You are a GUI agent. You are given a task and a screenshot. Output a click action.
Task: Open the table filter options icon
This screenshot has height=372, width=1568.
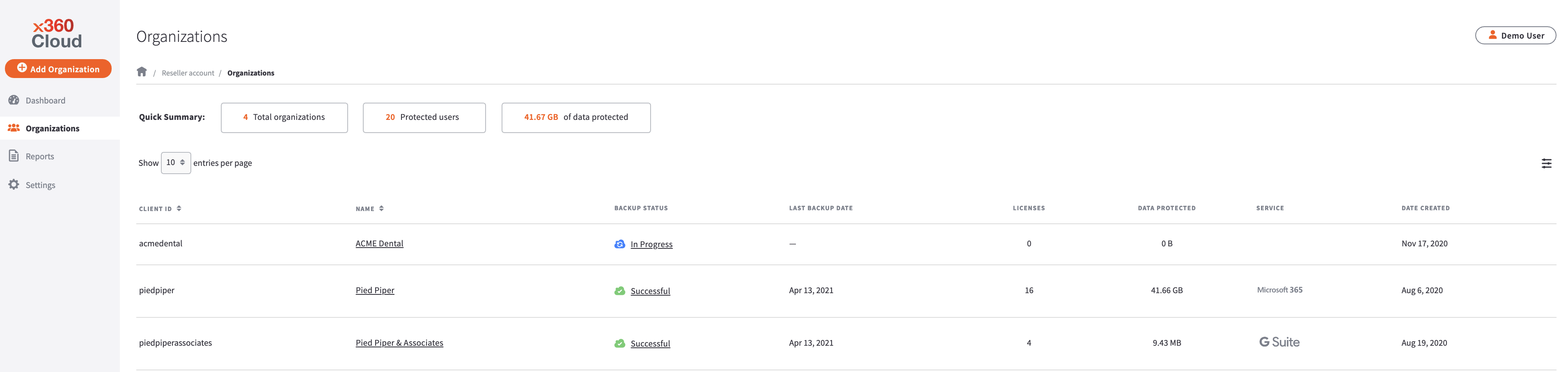(1547, 163)
